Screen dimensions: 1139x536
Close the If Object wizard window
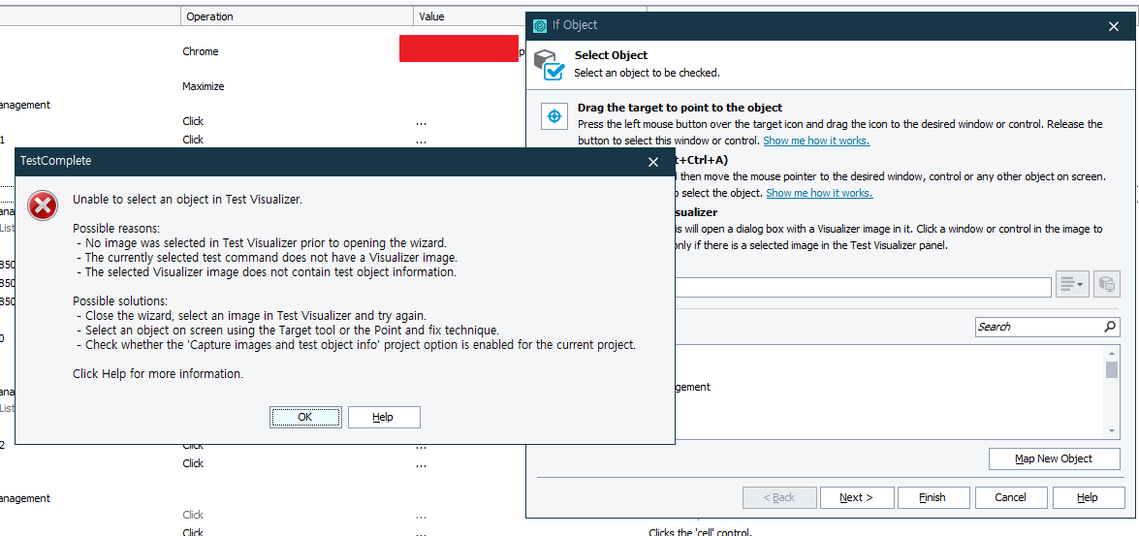click(1114, 26)
